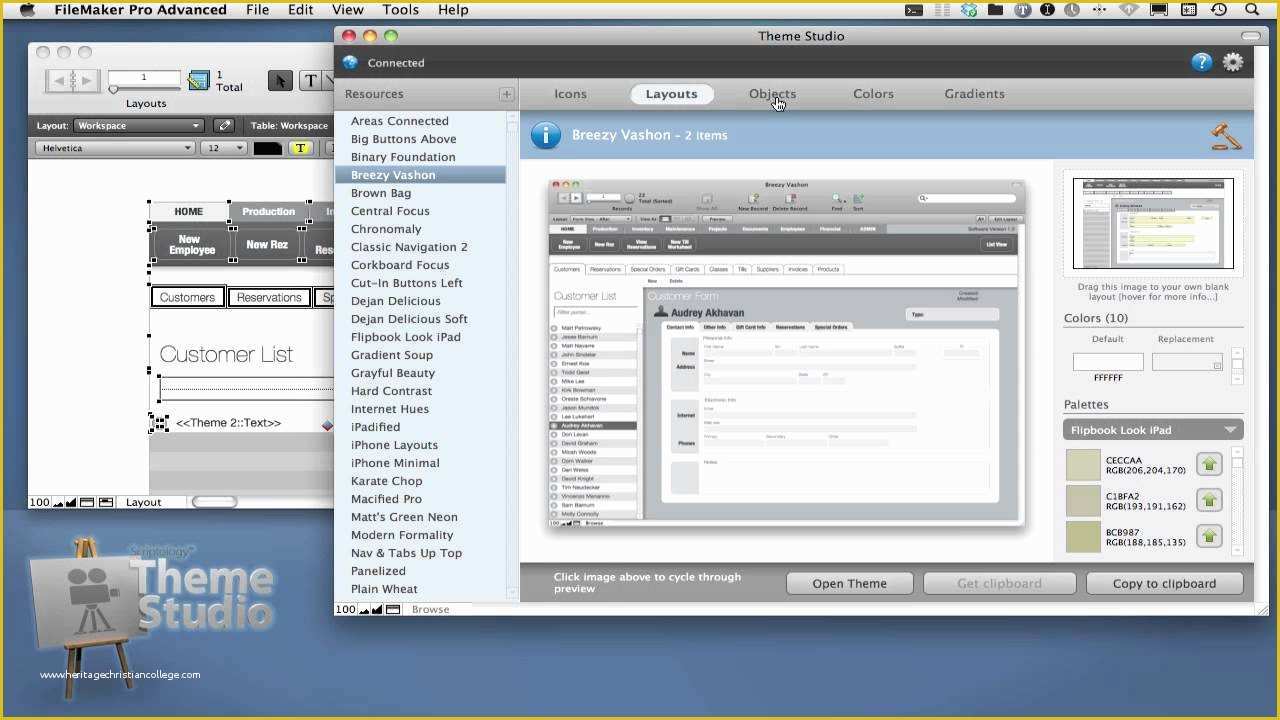Click the Copy to clipboard button
The width and height of the screenshot is (1280, 720).
(1164, 584)
